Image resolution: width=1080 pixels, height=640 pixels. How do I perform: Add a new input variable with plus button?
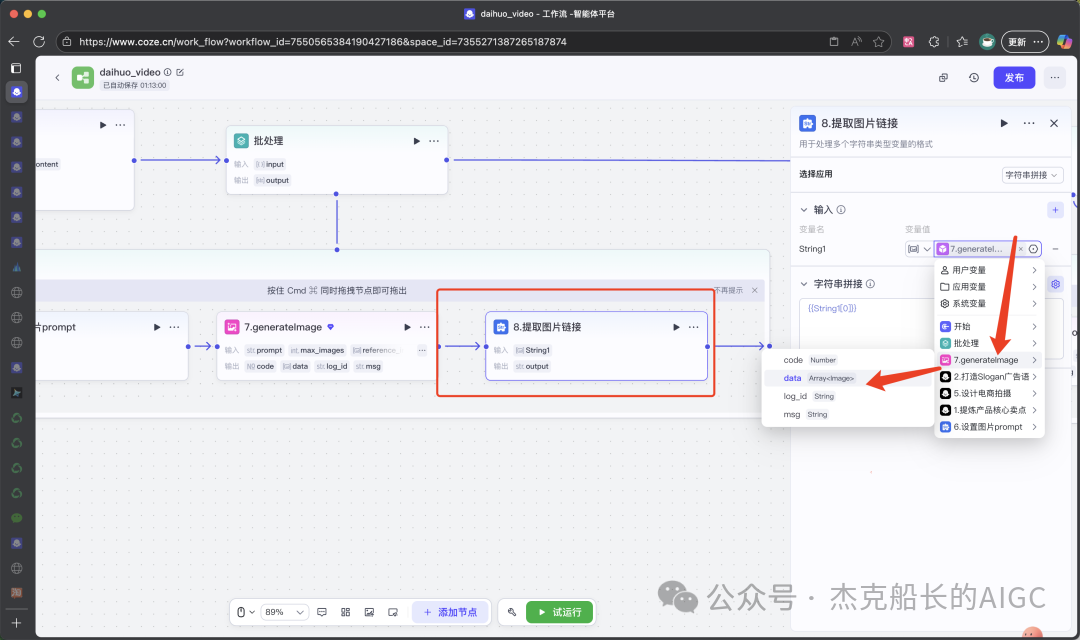1055,210
